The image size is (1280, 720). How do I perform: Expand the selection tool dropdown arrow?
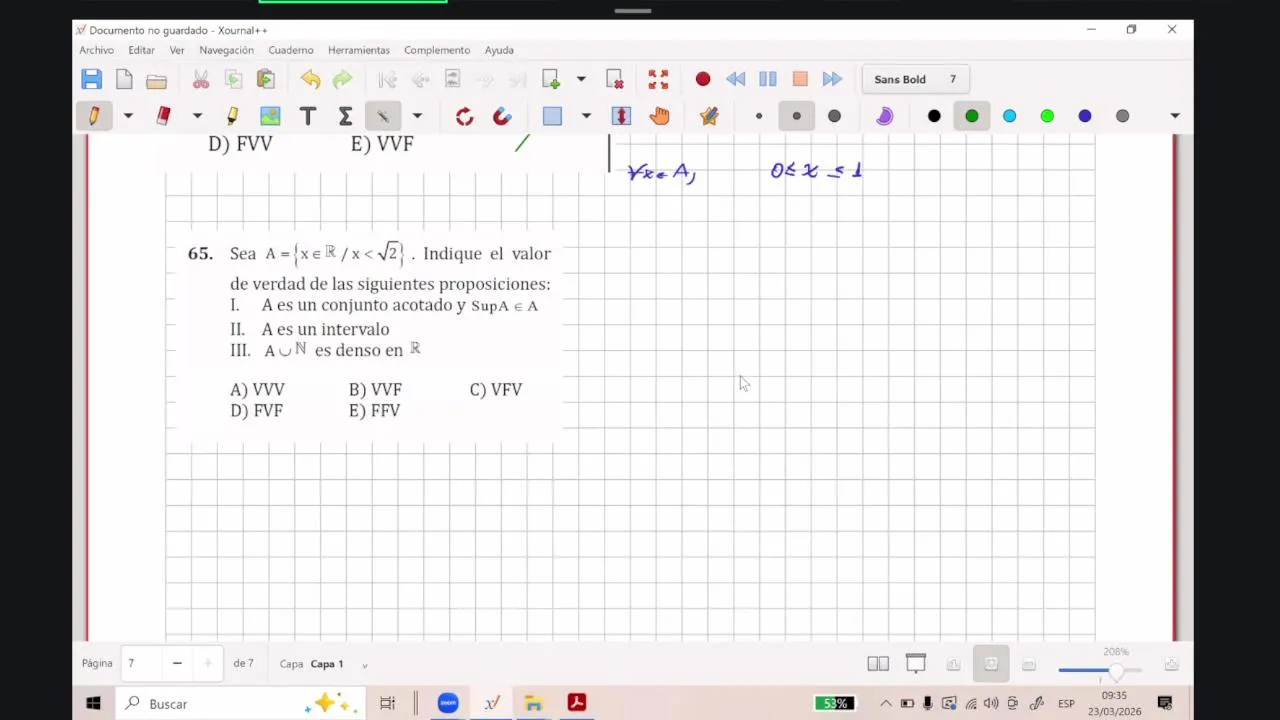tap(586, 116)
